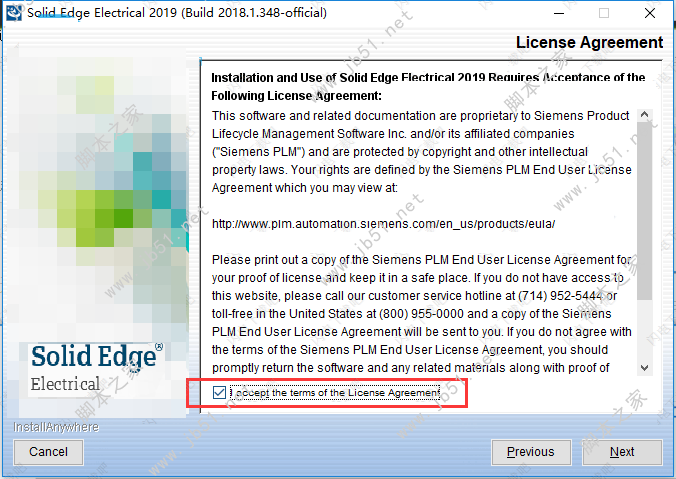Click the license agreement scrollbar thumb
The height and width of the screenshot is (479, 676).
(645, 210)
